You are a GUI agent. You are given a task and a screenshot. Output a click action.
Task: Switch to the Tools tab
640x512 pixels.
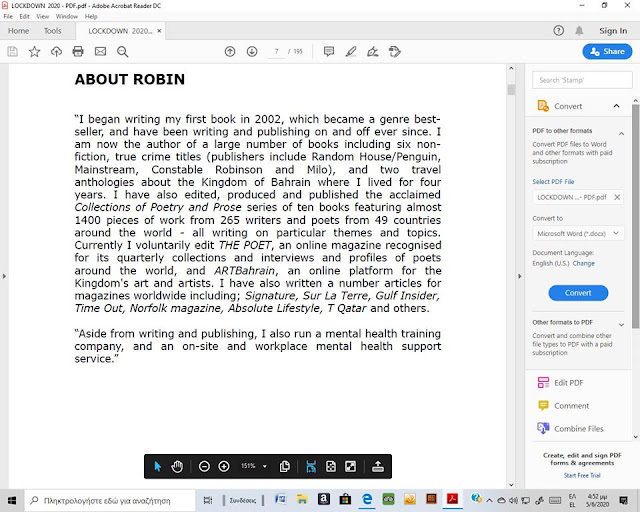click(x=53, y=31)
